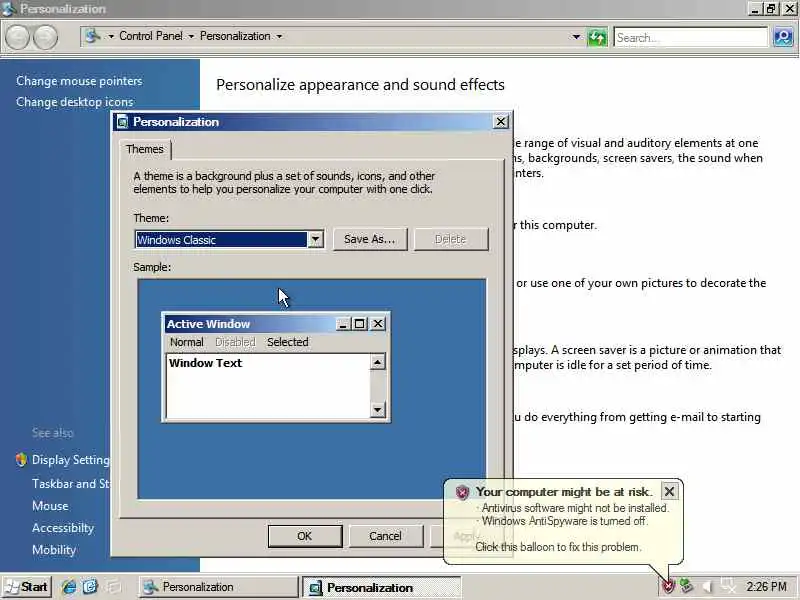
Task: Open the Mouse link in See also
Action: [50, 506]
